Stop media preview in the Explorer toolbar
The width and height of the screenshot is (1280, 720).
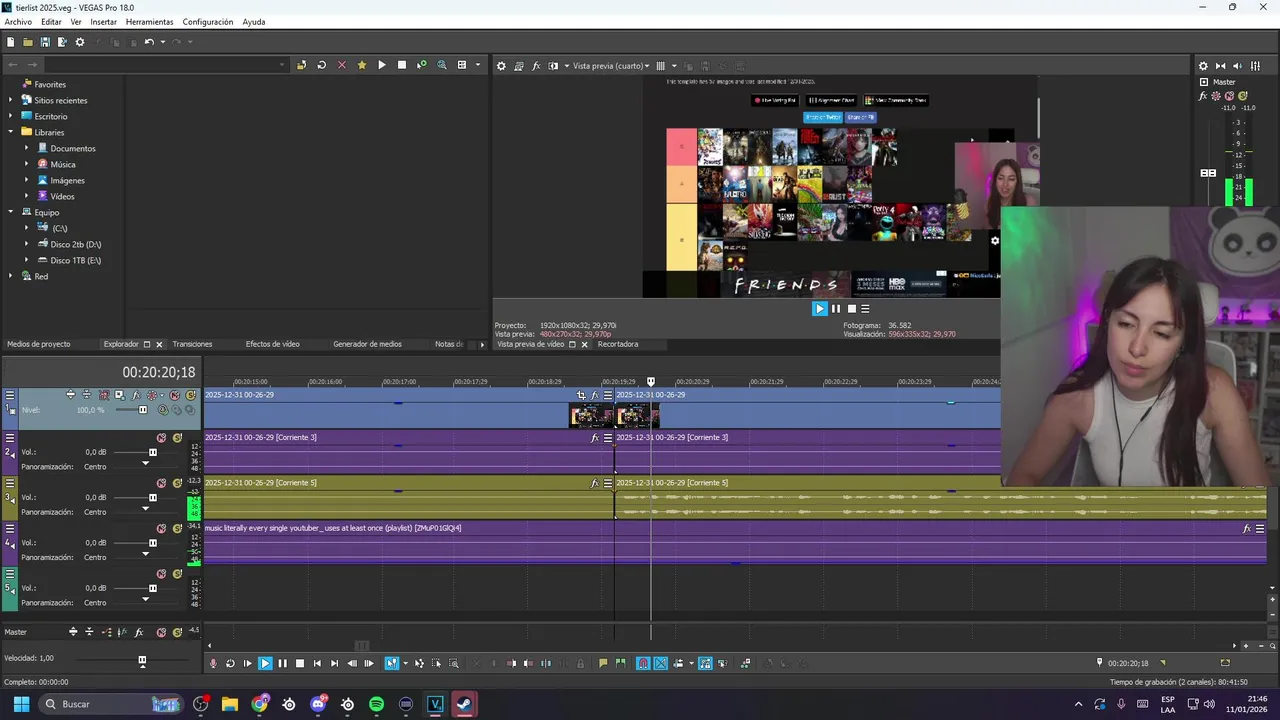(402, 65)
